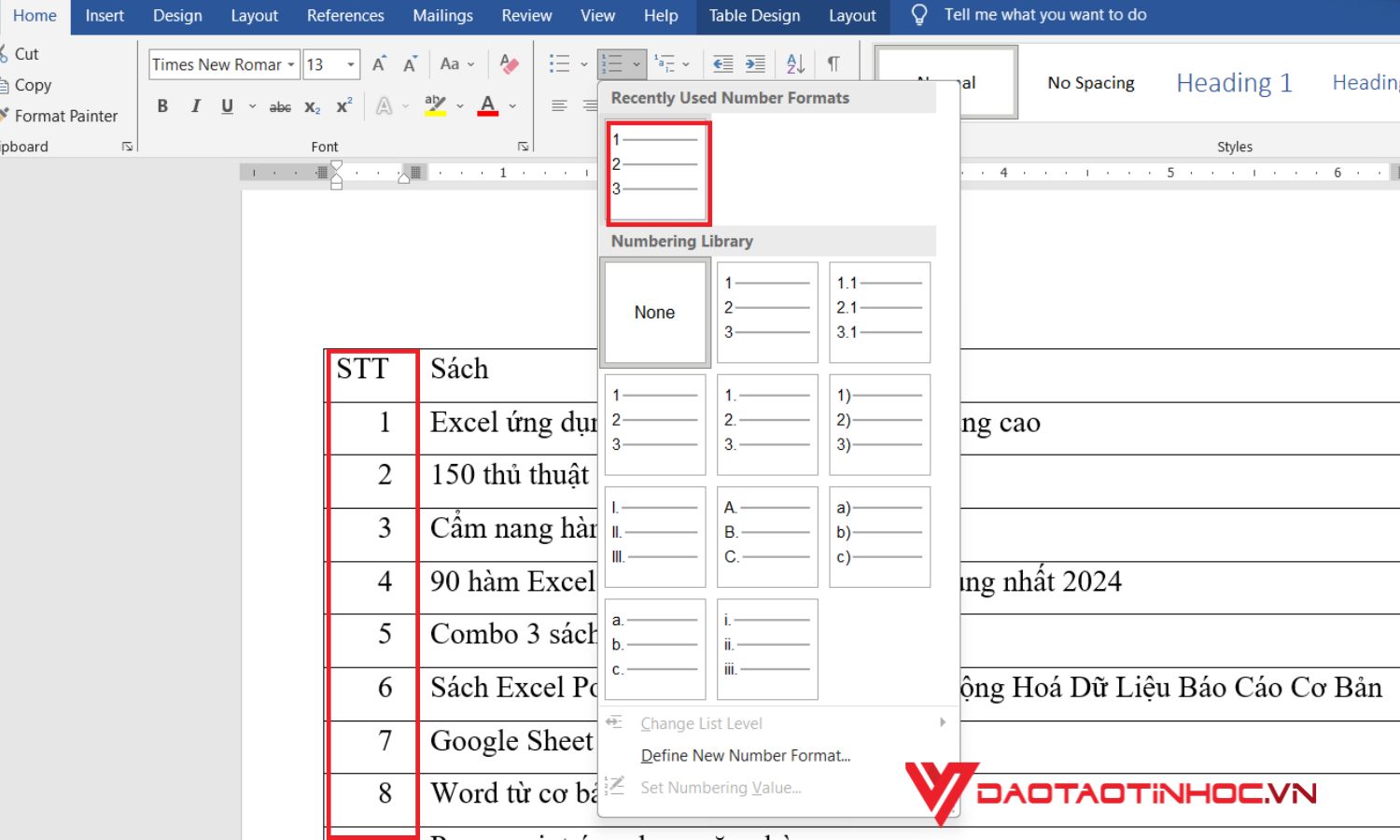Select the bulleted list icon
The width and height of the screenshot is (1400, 840).
click(x=561, y=63)
